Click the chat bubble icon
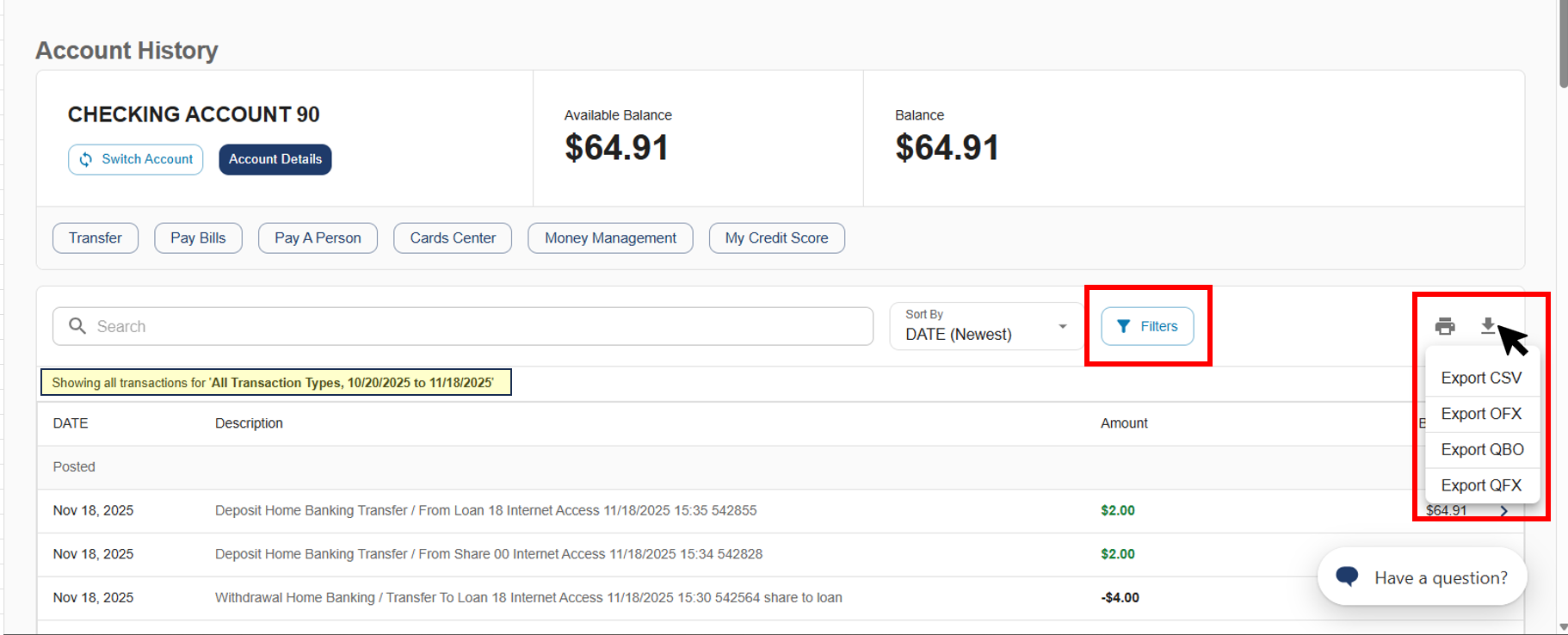 tap(1347, 576)
